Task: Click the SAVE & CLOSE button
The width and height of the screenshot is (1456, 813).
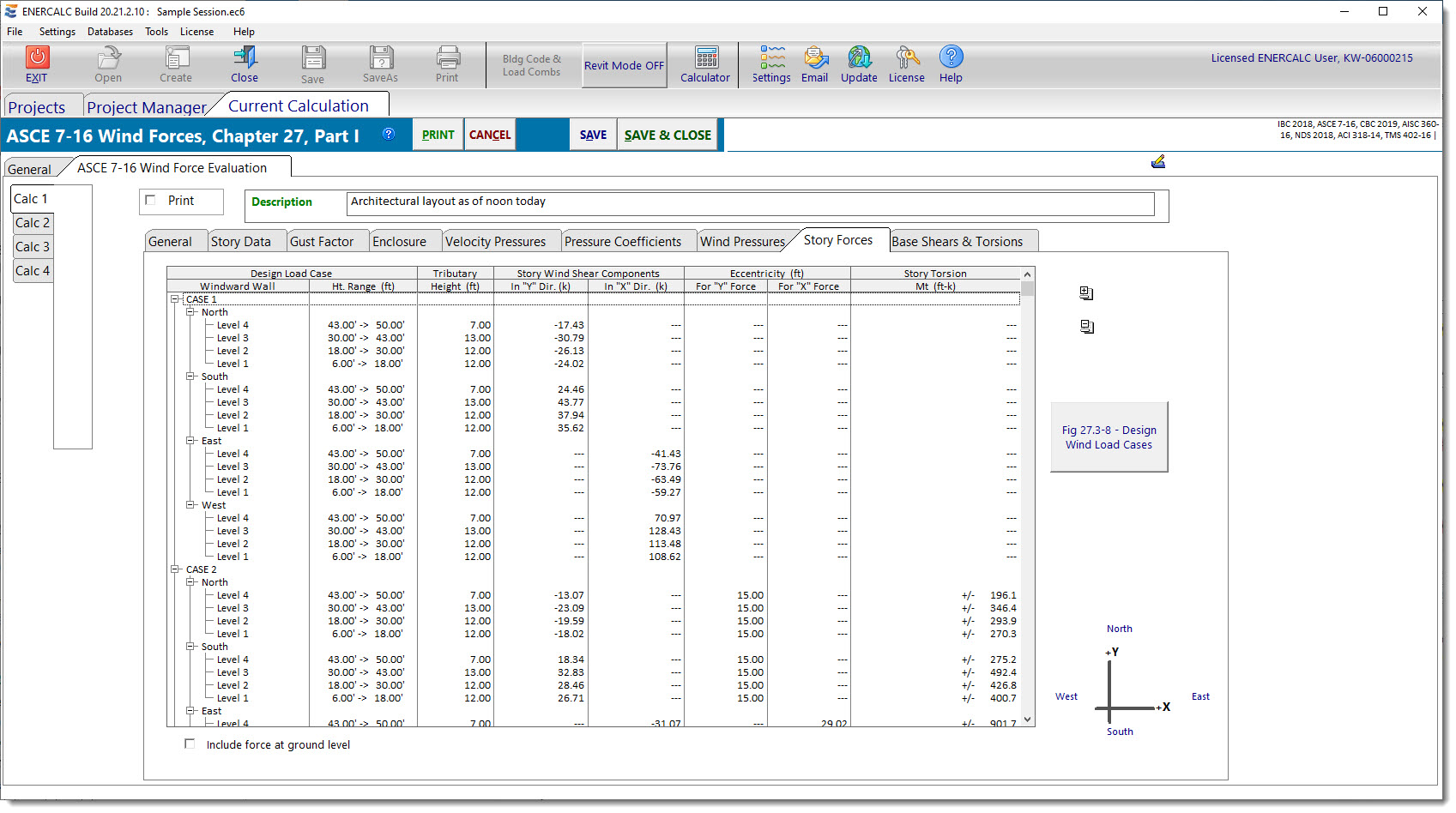Action: coord(668,135)
